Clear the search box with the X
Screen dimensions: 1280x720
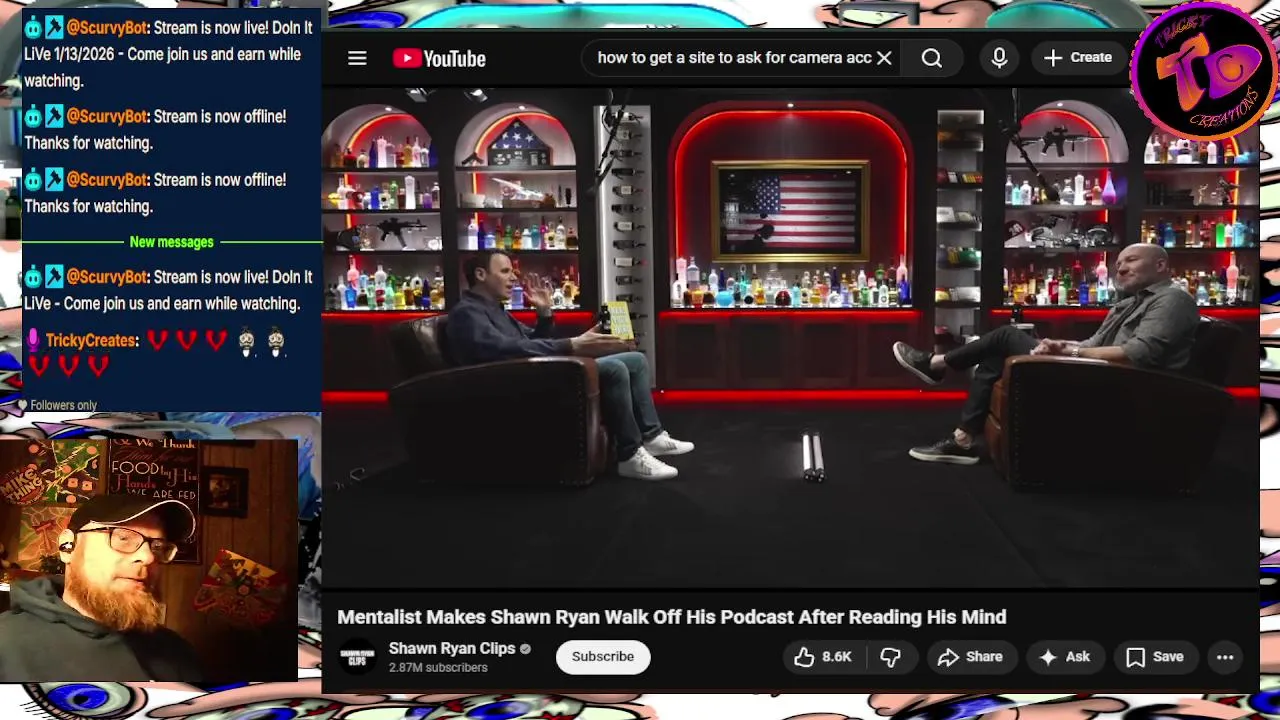click(884, 58)
